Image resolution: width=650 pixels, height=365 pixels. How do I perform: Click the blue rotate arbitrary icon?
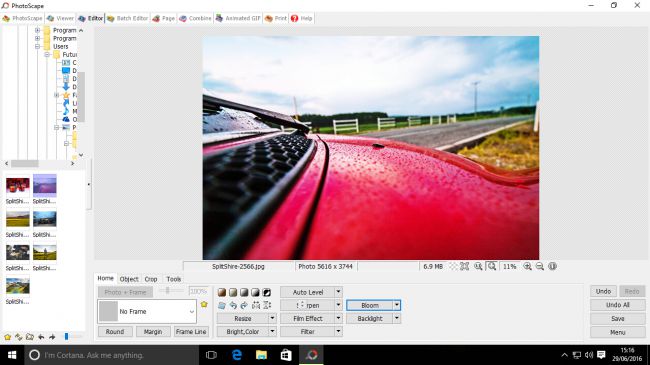tap(222, 305)
